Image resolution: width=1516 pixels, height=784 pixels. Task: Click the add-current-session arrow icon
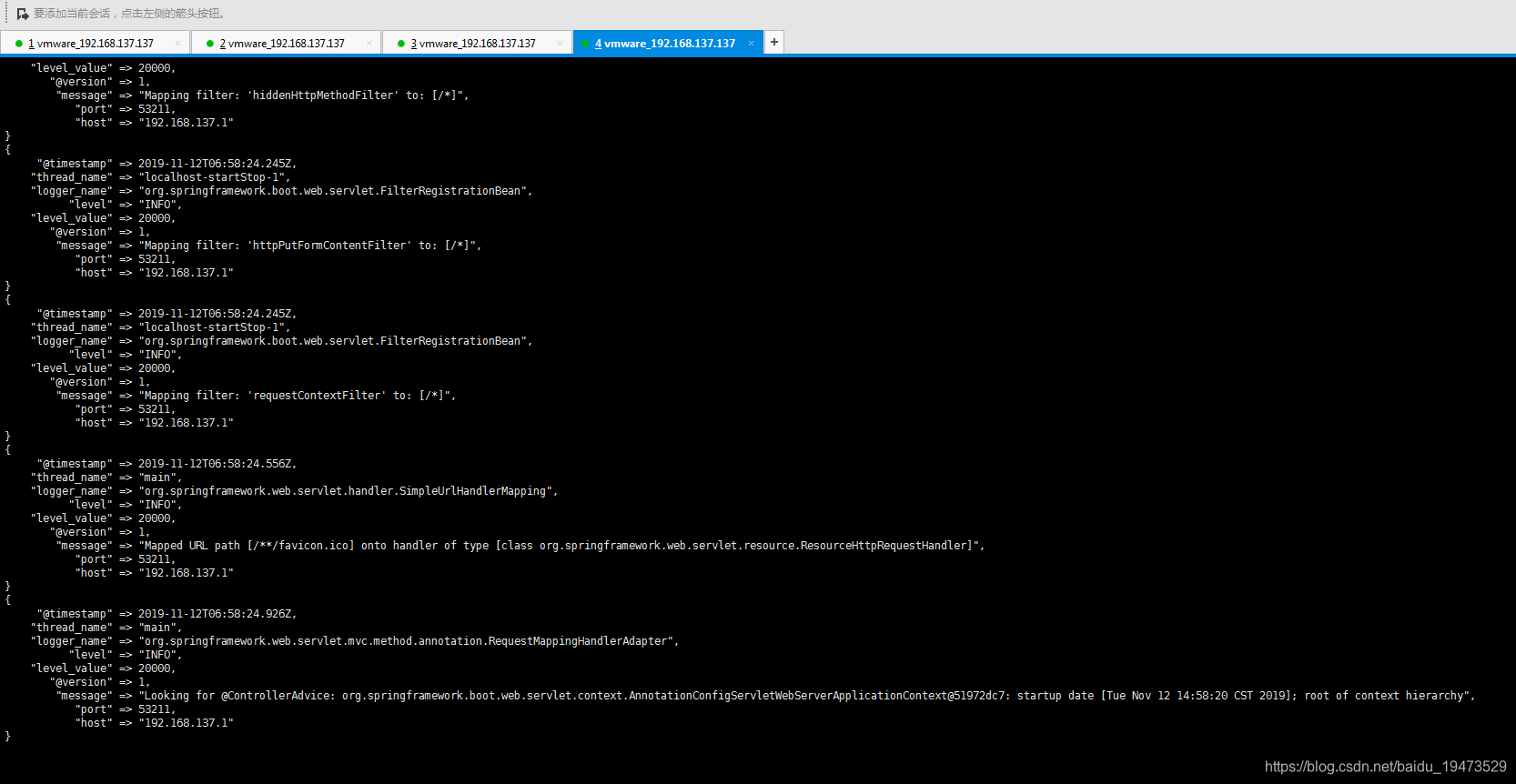(23, 14)
